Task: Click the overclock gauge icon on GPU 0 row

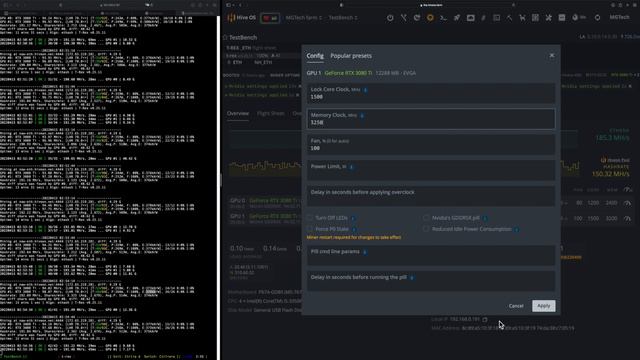Action: click(627, 203)
